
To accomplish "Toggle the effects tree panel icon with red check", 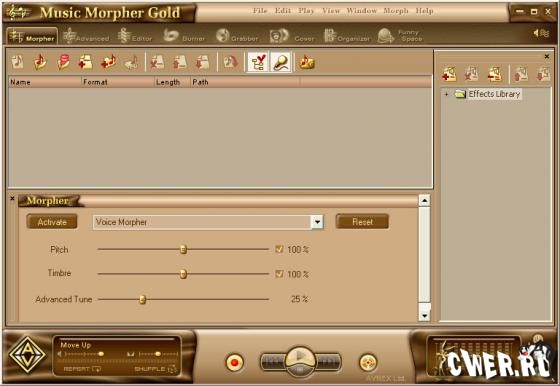I will (x=258, y=62).
